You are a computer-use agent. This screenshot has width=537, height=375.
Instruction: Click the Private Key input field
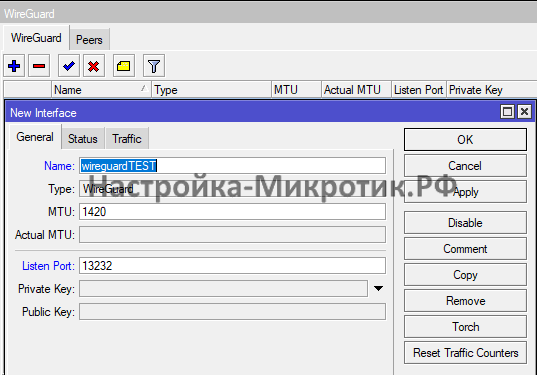pos(223,289)
